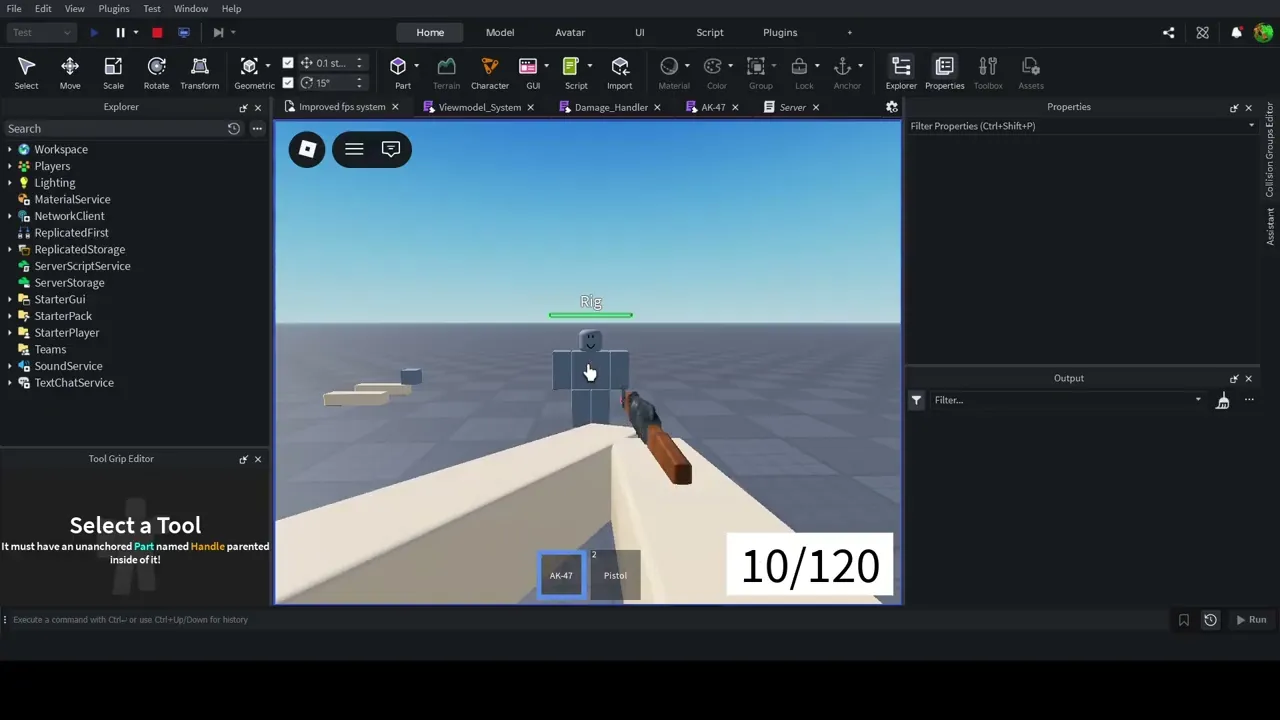
Task: Click the Output filter funnel icon
Action: click(916, 400)
